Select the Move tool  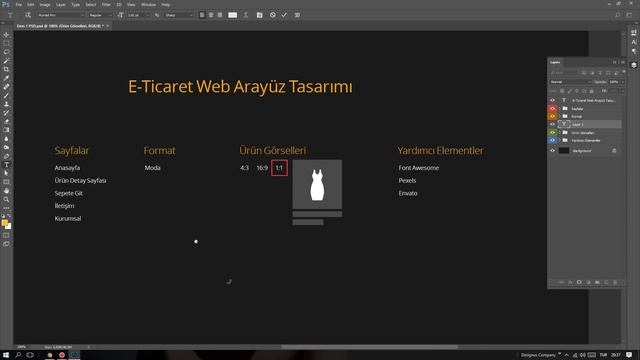point(6,35)
